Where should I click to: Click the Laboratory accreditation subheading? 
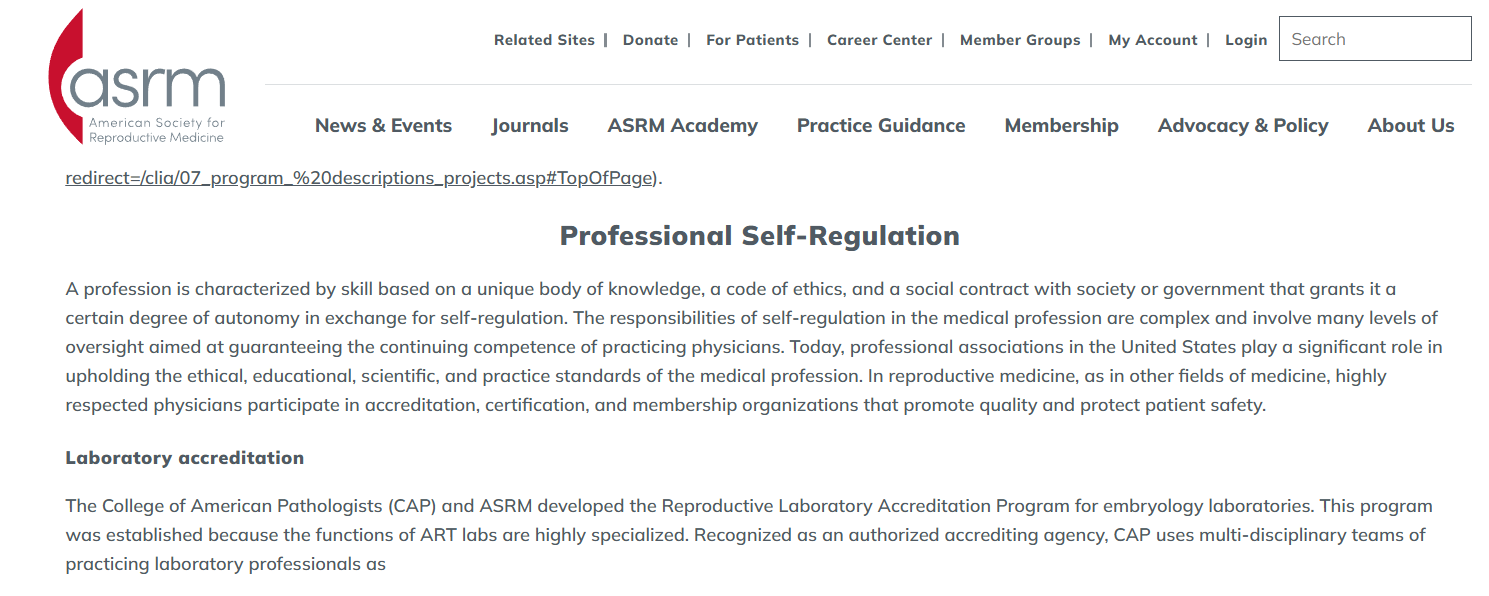[185, 458]
